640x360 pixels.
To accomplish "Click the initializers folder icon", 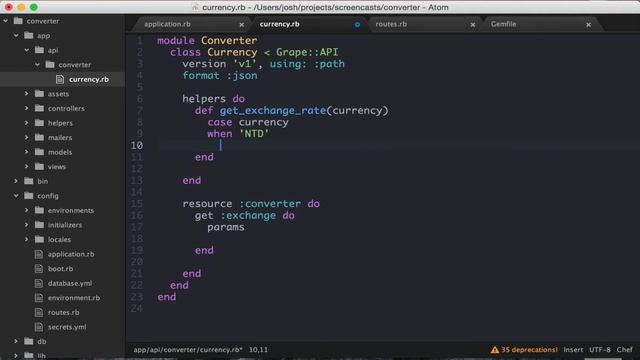I will 39,225.
